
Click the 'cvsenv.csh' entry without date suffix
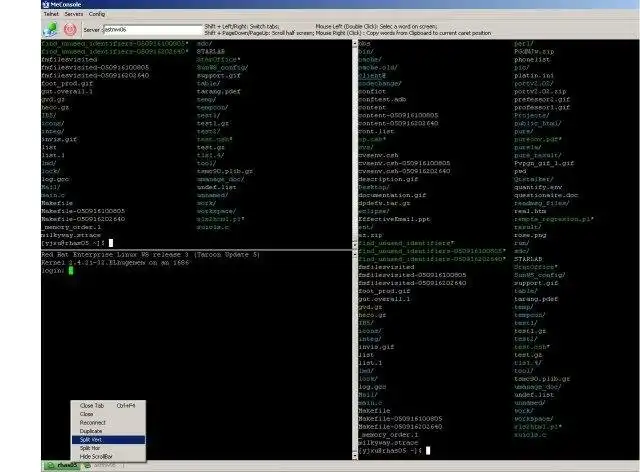pos(378,155)
